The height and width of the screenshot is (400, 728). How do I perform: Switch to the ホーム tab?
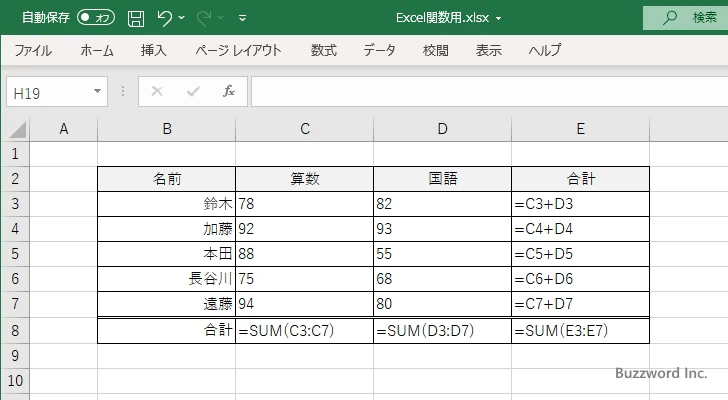tap(97, 50)
